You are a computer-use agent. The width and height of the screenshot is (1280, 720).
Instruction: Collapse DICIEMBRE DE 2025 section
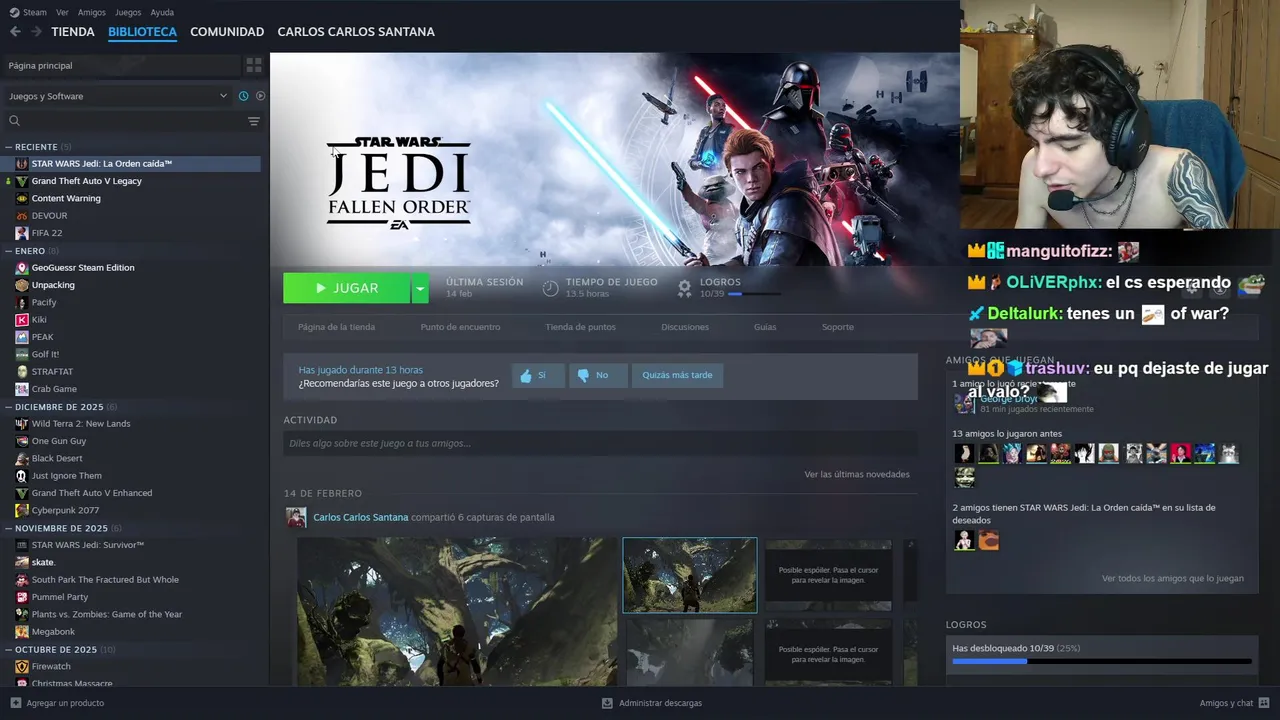(9, 407)
